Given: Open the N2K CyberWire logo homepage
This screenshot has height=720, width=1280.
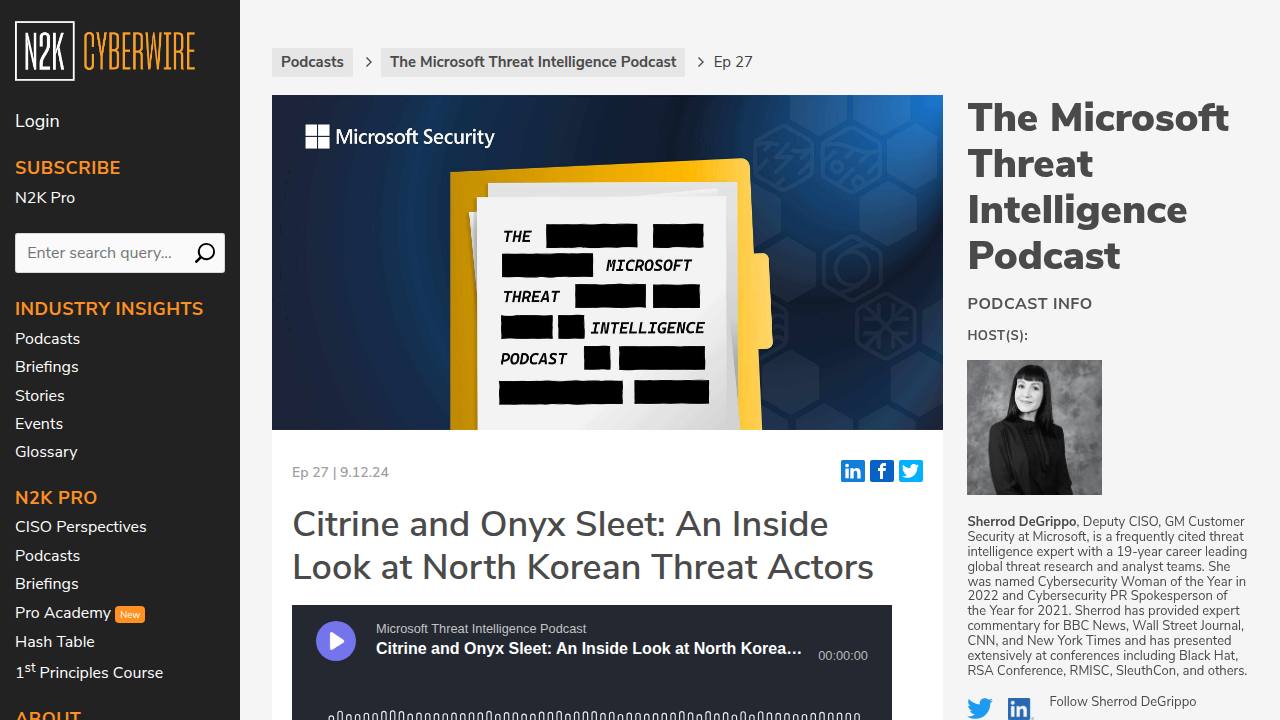Looking at the screenshot, I should pyautogui.click(x=105, y=51).
